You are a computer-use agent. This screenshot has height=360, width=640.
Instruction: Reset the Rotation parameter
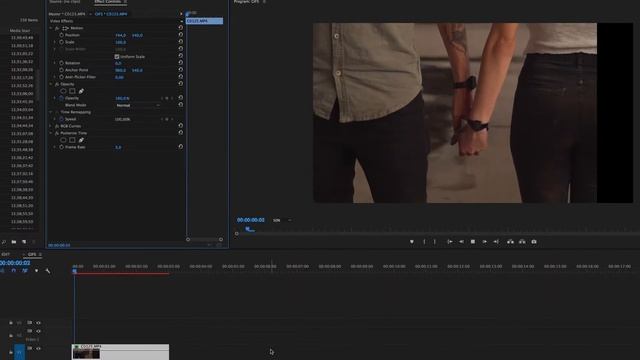(180, 63)
